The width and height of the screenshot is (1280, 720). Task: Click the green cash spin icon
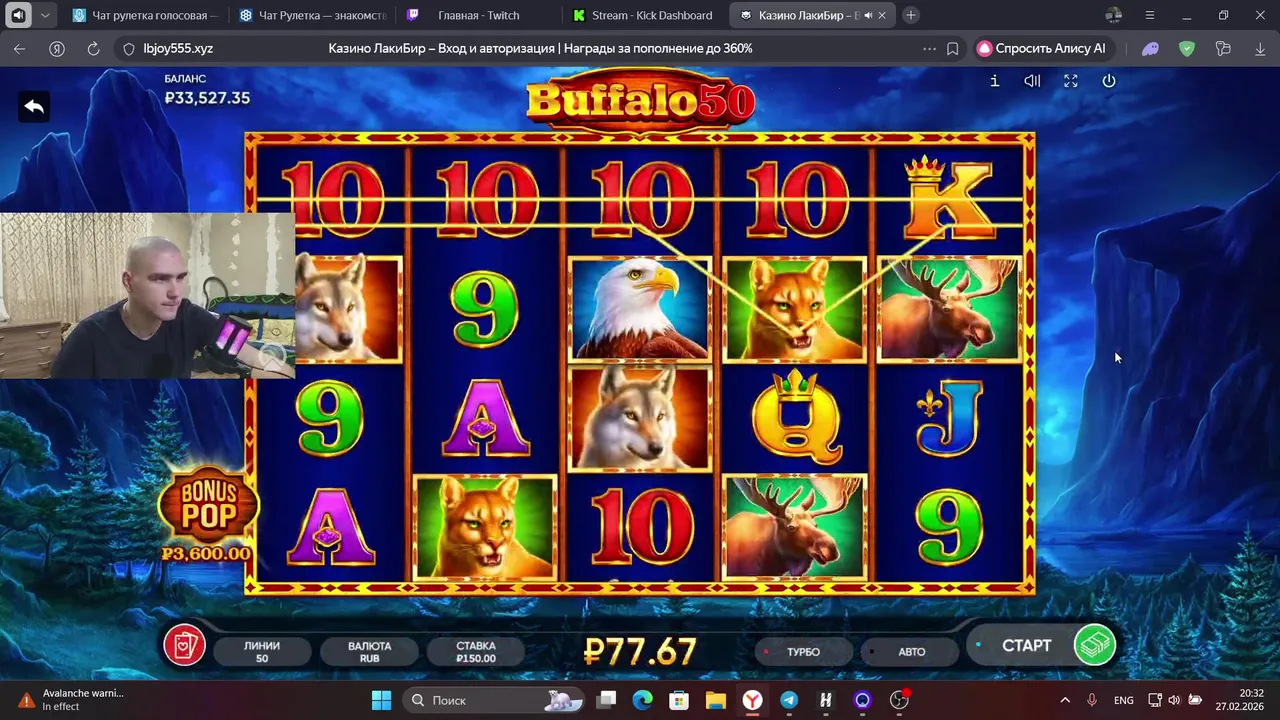pyautogui.click(x=1094, y=645)
